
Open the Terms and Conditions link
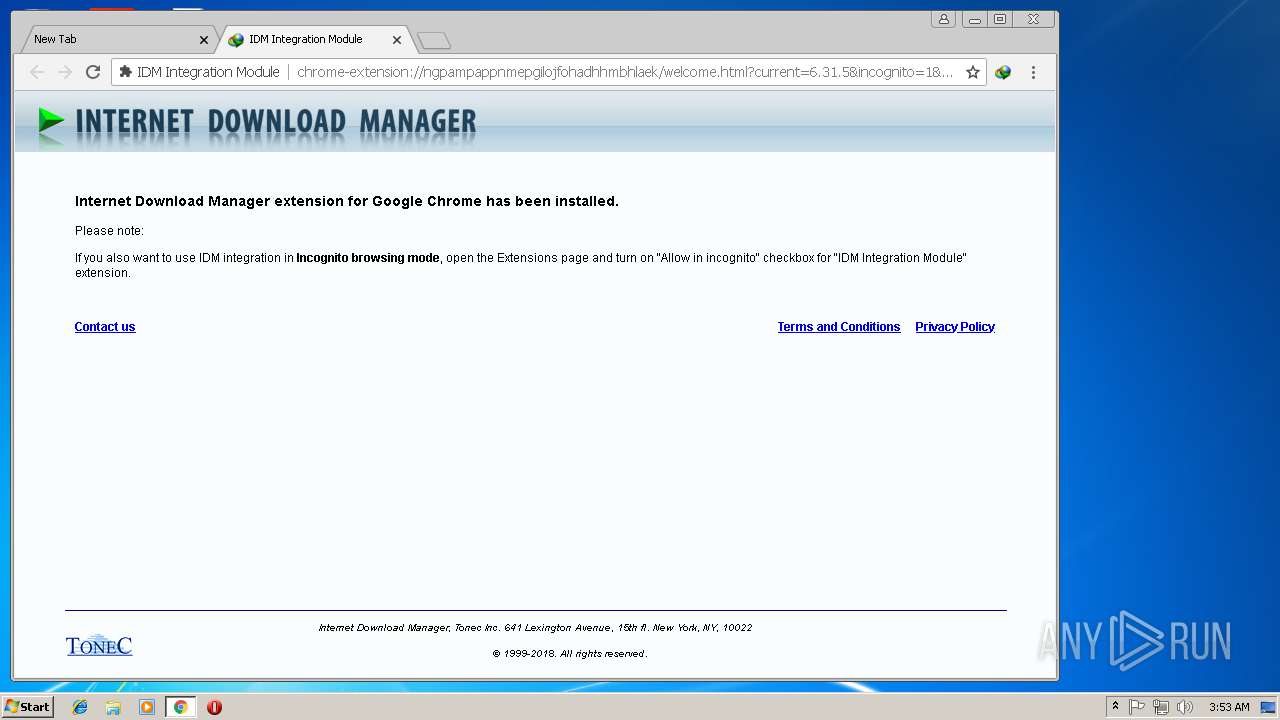[x=839, y=327]
